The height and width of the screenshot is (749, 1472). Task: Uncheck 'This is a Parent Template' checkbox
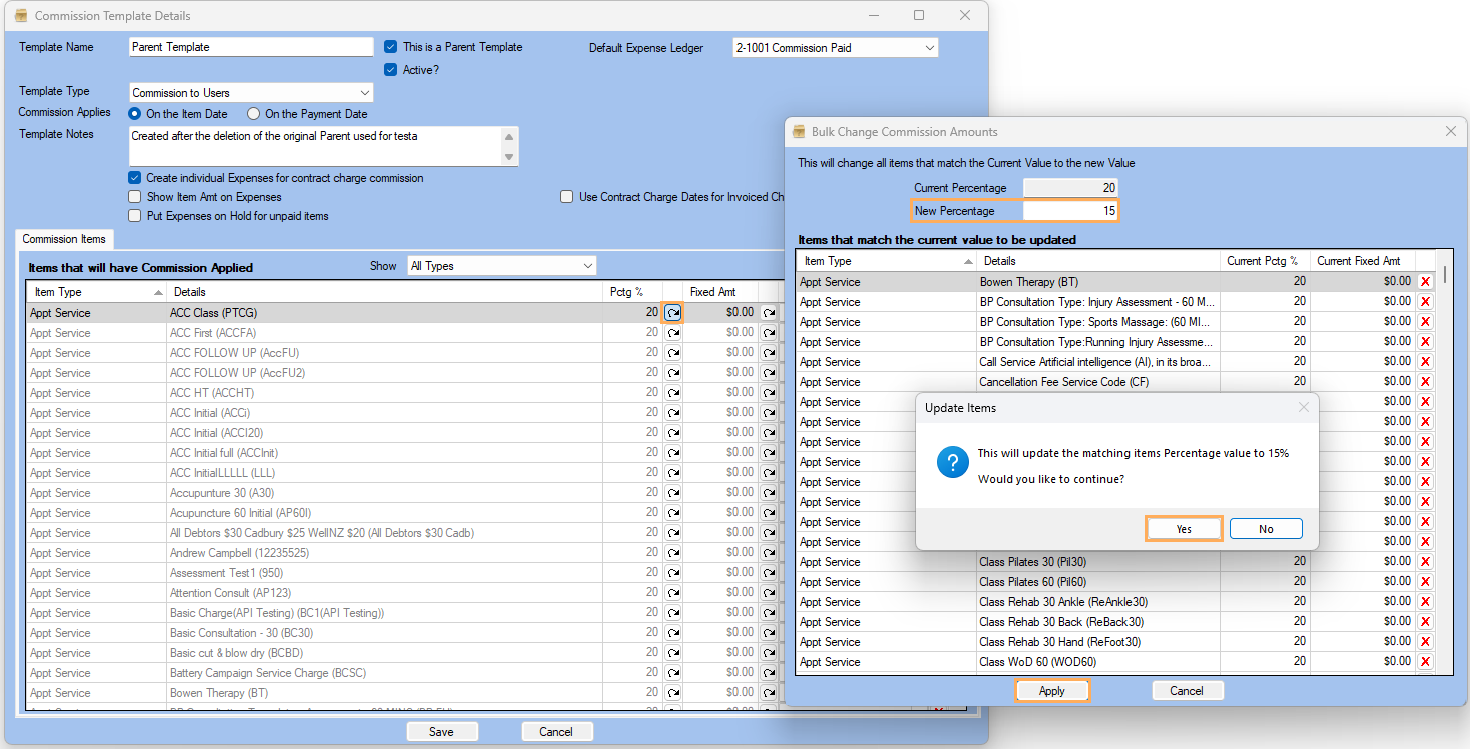tap(392, 47)
